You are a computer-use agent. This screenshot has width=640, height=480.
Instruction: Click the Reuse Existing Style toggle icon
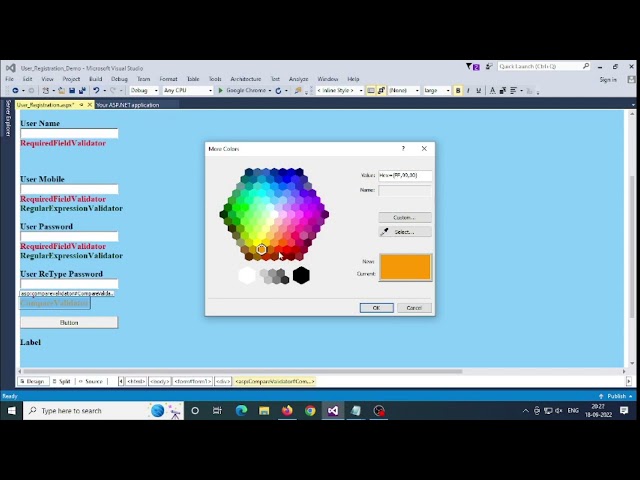click(x=381, y=91)
